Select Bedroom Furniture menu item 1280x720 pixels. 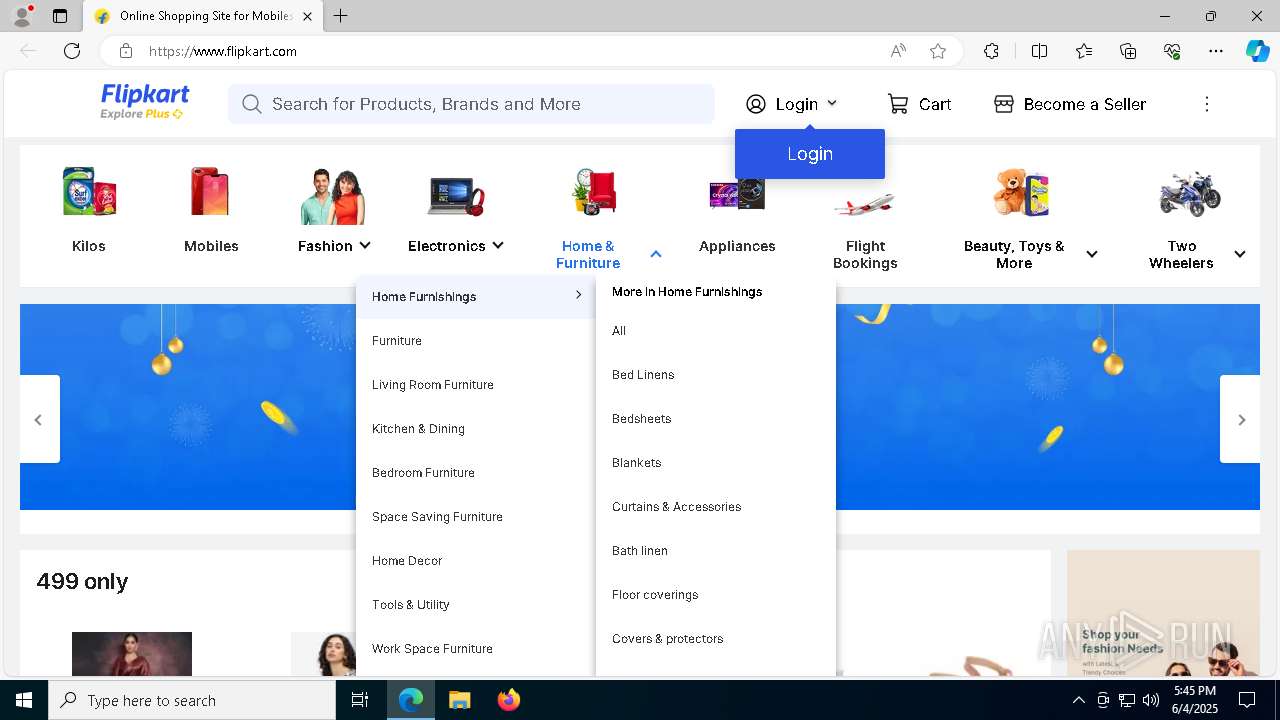point(423,473)
